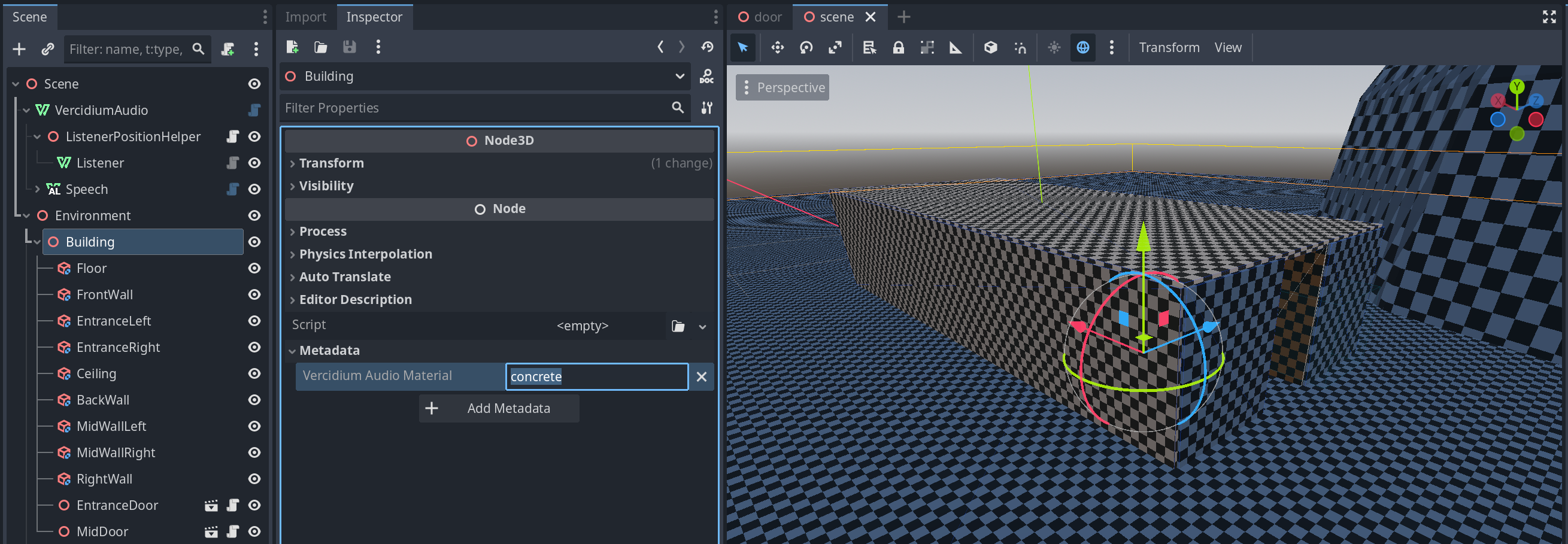Hide the Ceiling node

pyautogui.click(x=254, y=373)
